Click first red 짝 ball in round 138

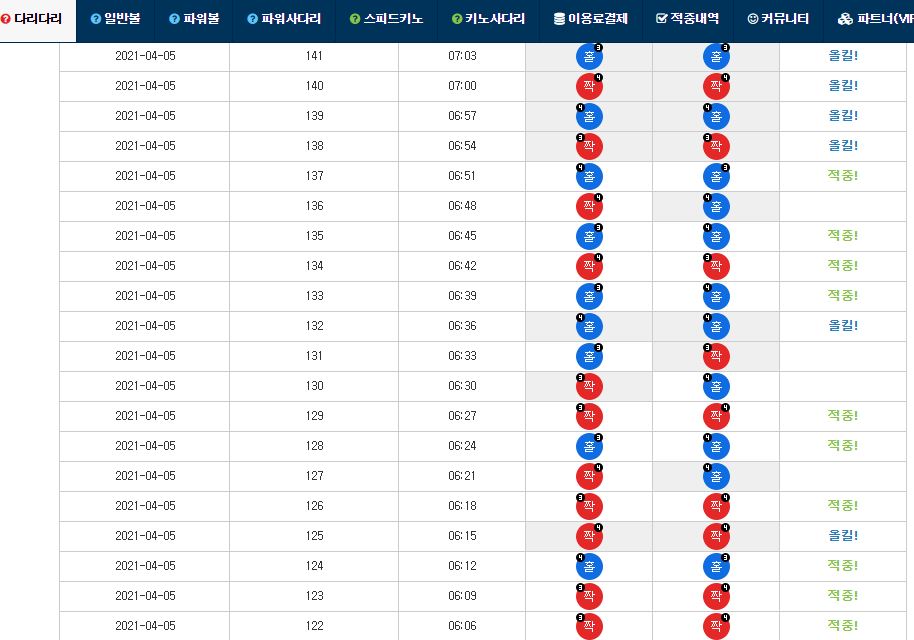[x=589, y=146]
